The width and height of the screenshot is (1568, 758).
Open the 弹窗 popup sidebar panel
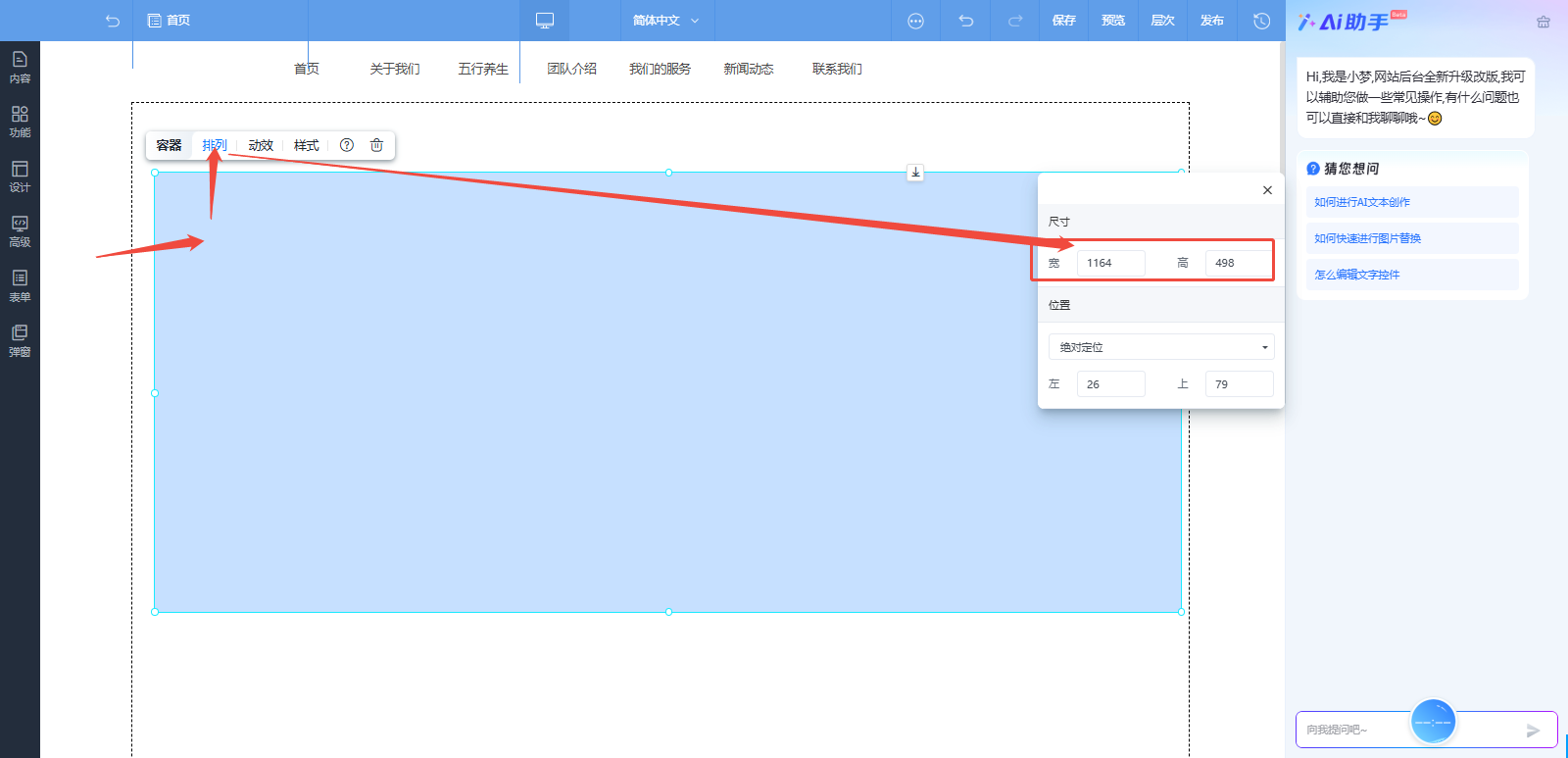pos(20,341)
